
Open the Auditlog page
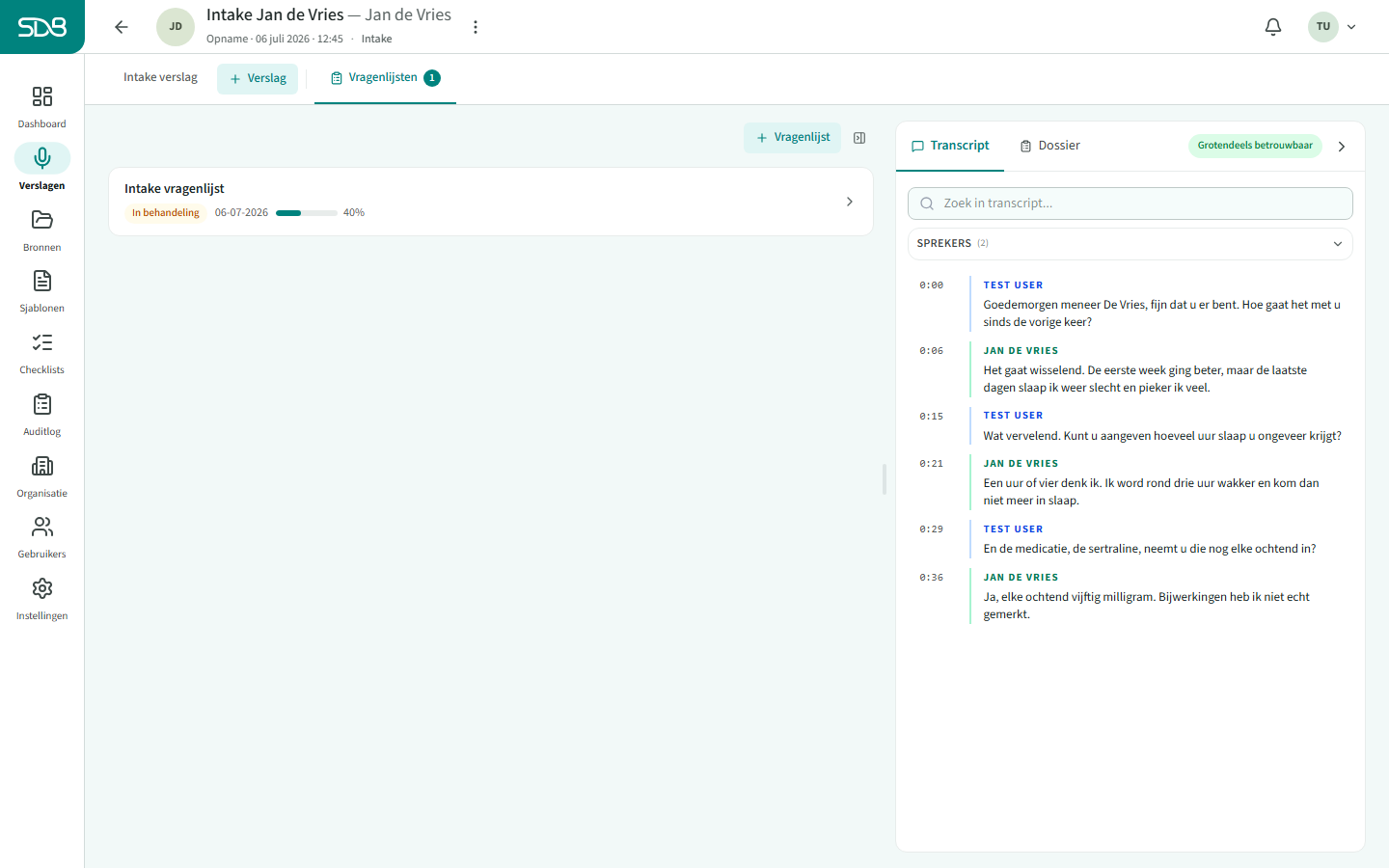tap(41, 415)
